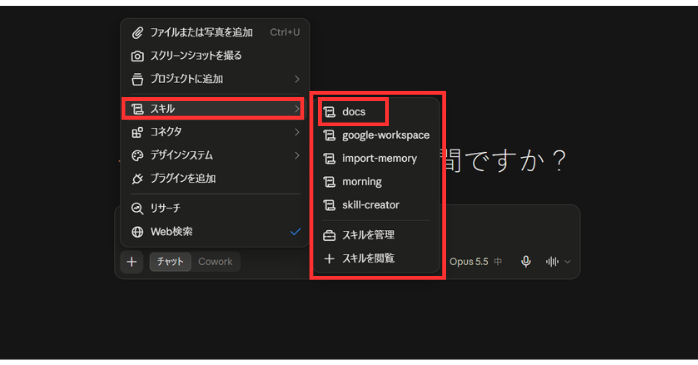This screenshot has height=365, width=698.
Task: Select the google-workspace skill
Action: coord(377,135)
